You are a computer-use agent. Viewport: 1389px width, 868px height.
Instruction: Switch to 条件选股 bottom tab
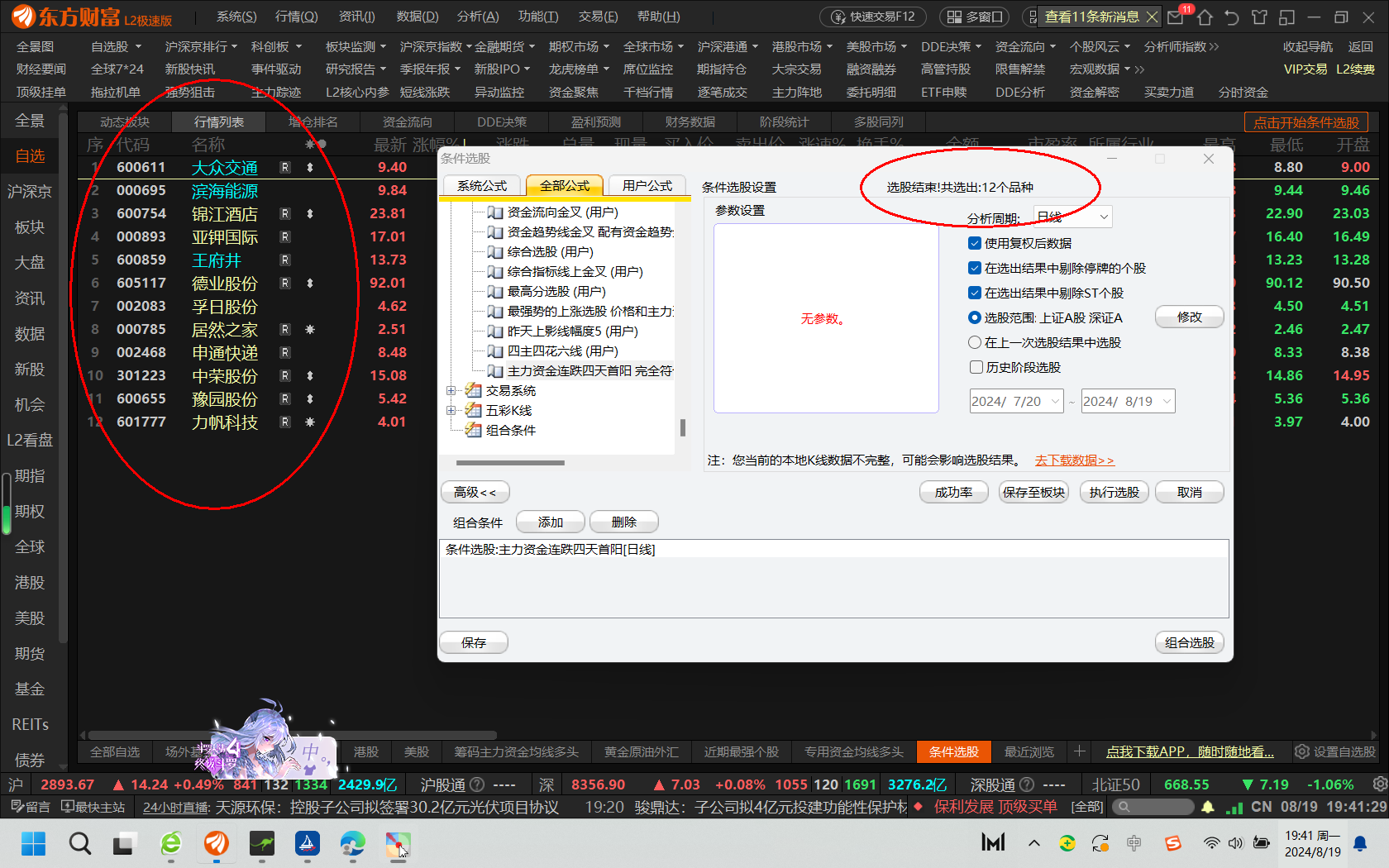[953, 751]
